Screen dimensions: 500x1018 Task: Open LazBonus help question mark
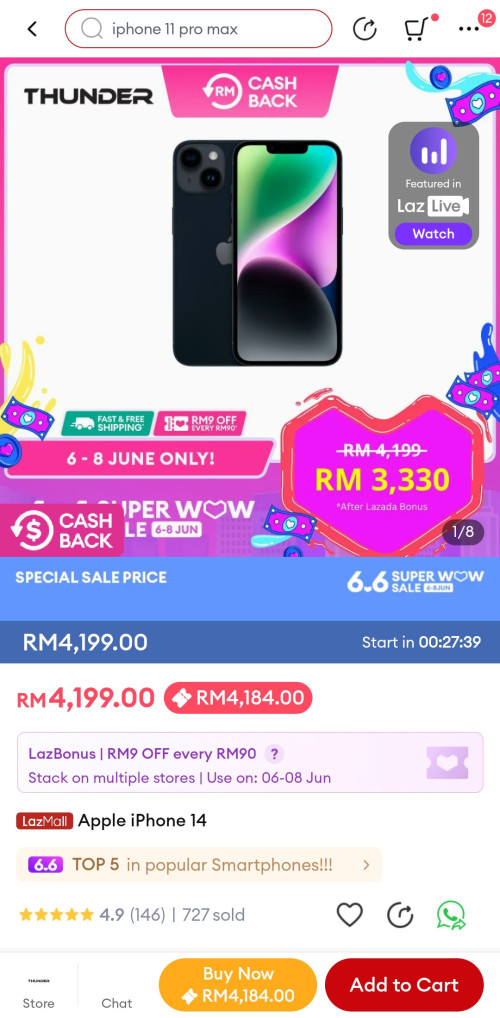click(275, 754)
